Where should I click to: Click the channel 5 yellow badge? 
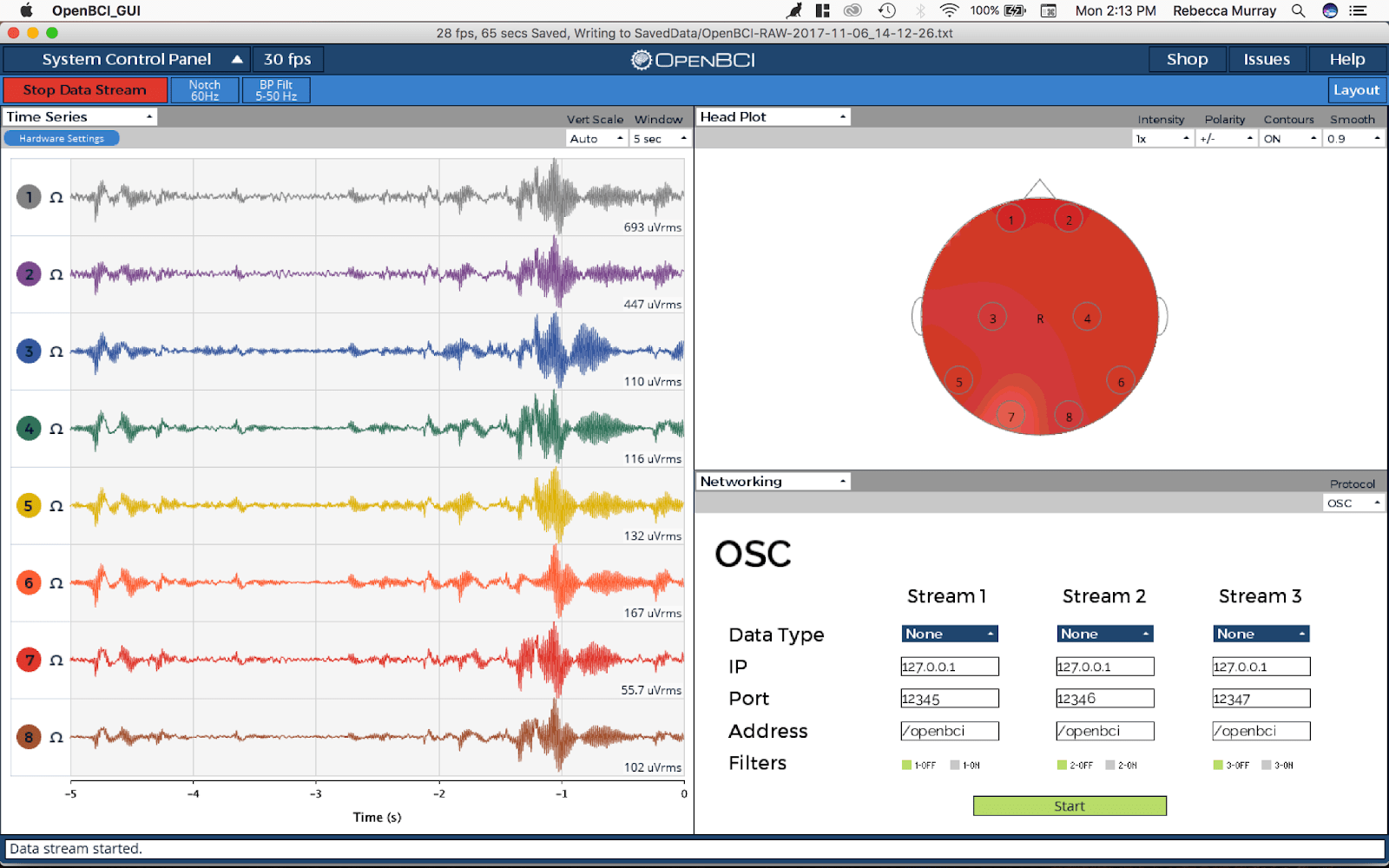(29, 506)
